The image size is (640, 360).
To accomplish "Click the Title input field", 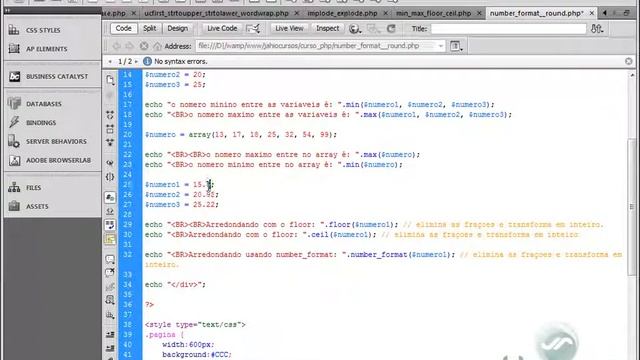I will click(x=509, y=29).
